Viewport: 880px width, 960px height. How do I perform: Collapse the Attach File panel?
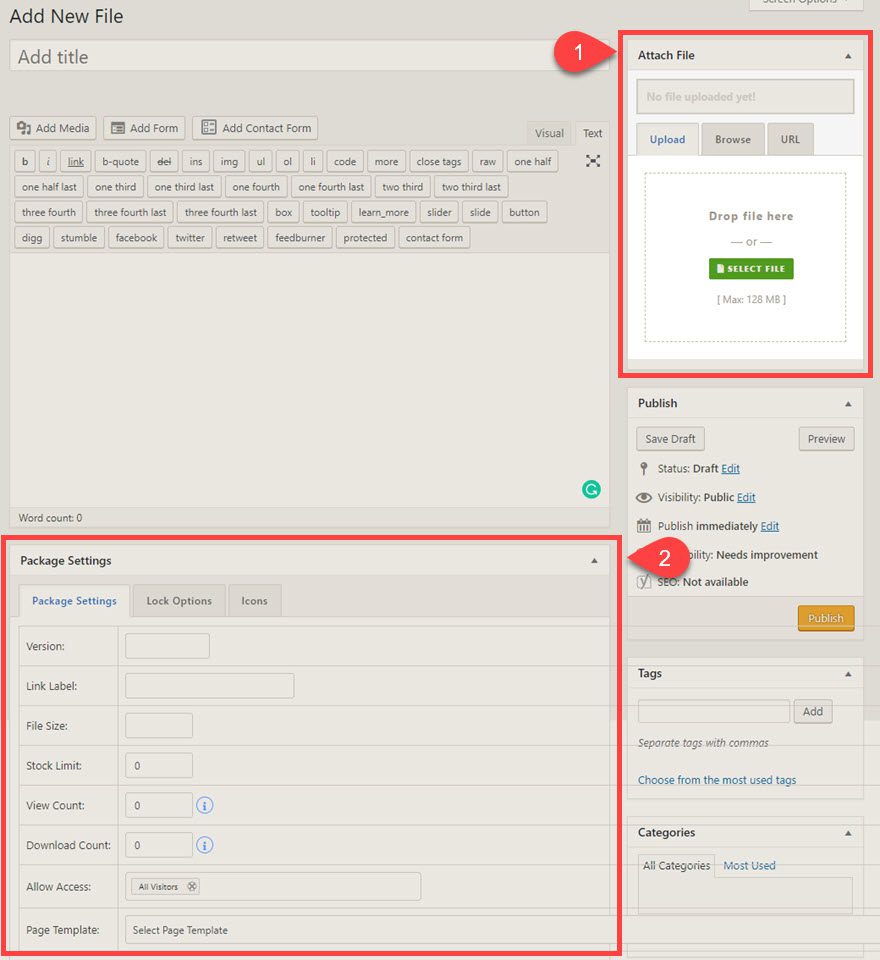849,55
